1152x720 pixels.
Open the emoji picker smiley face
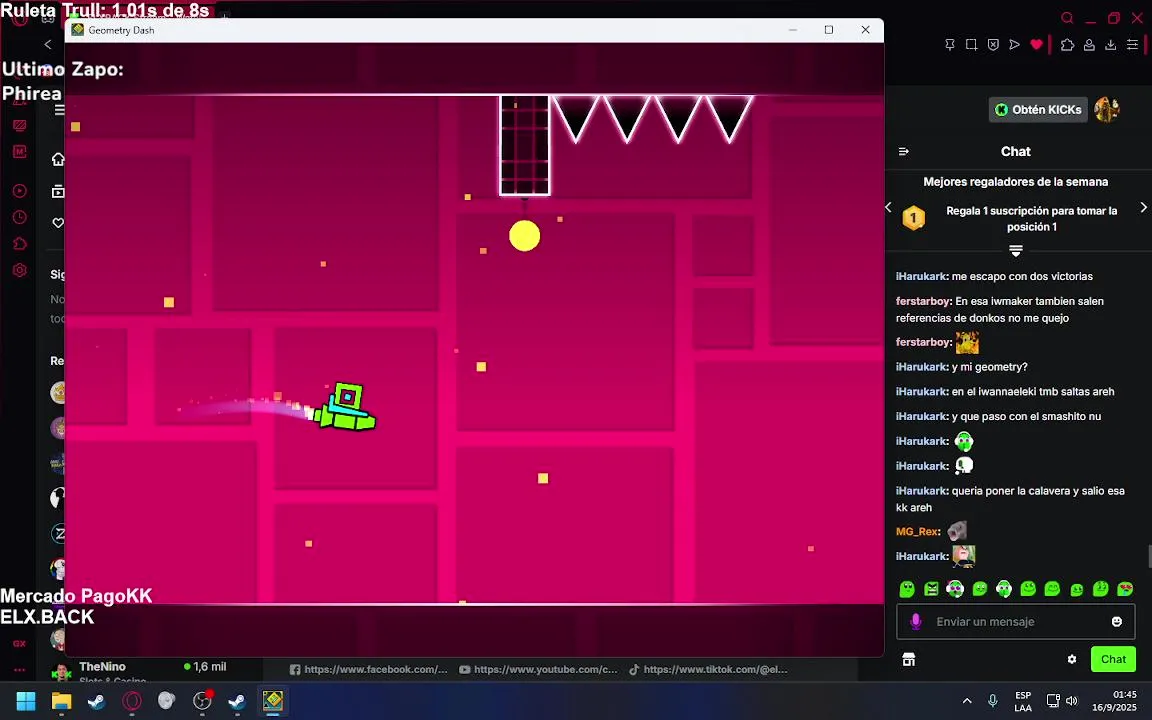1117,622
